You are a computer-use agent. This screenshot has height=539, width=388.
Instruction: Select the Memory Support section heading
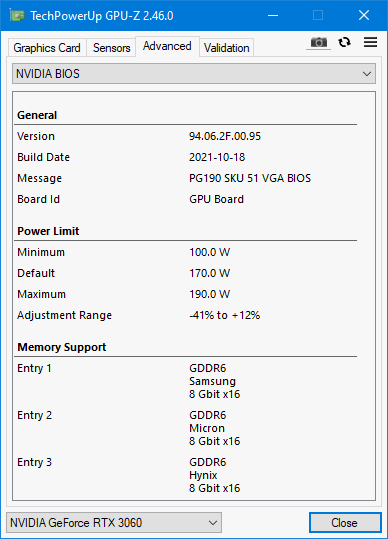coord(62,348)
